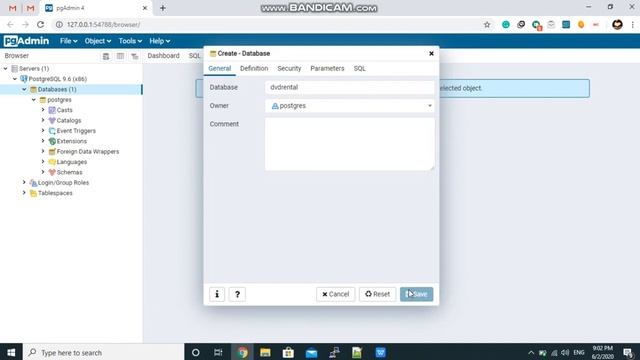Viewport: 640px width, 360px height.
Task: Collapse the Databases (1) node
Action: click(x=24, y=89)
